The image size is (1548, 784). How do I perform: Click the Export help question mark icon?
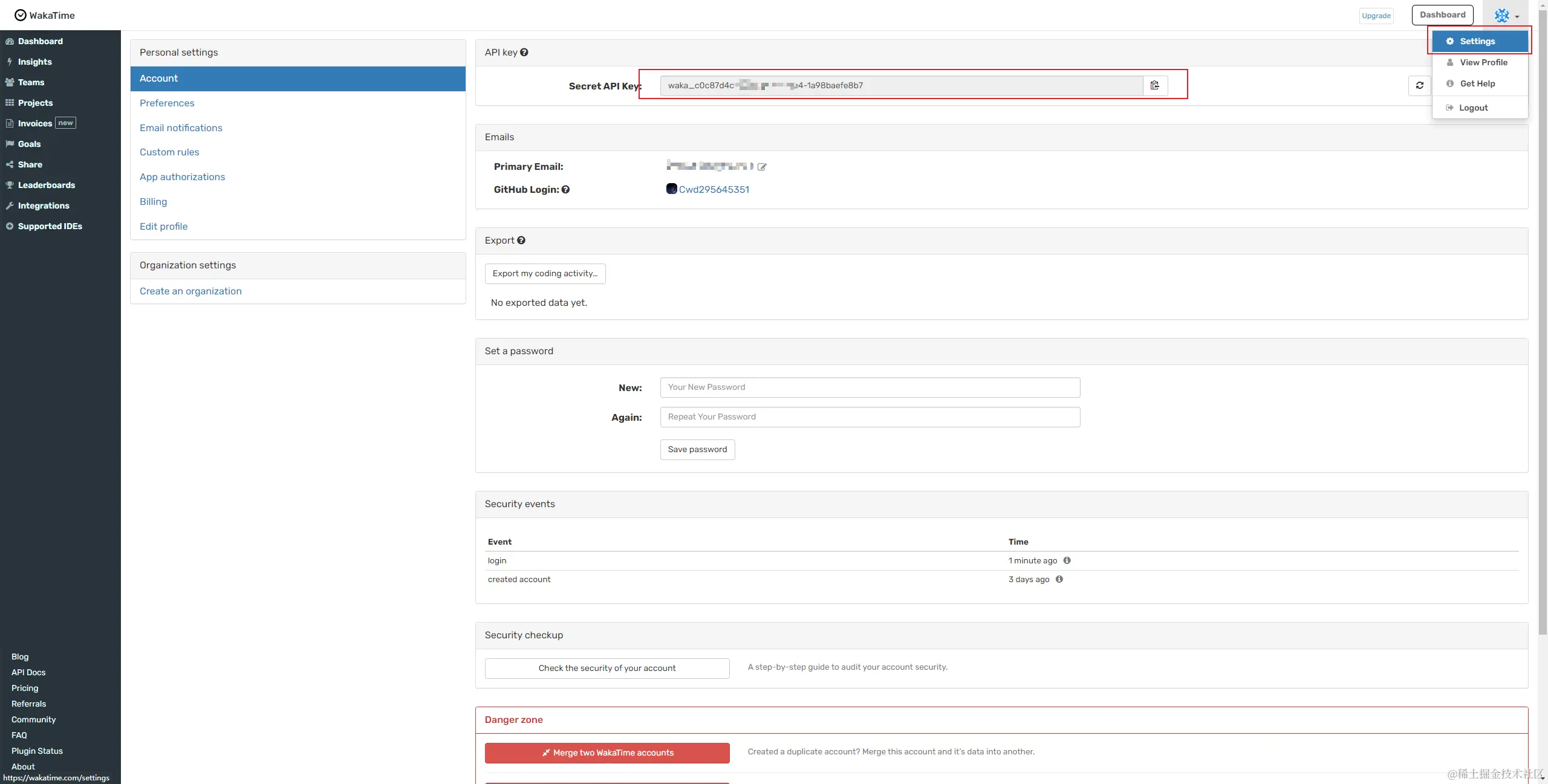coord(521,241)
